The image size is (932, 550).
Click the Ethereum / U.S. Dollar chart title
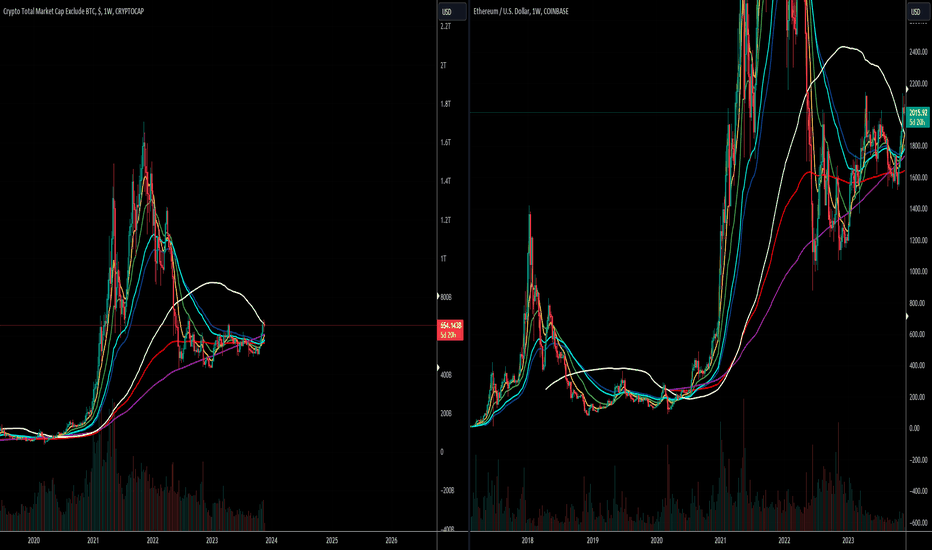click(521, 11)
